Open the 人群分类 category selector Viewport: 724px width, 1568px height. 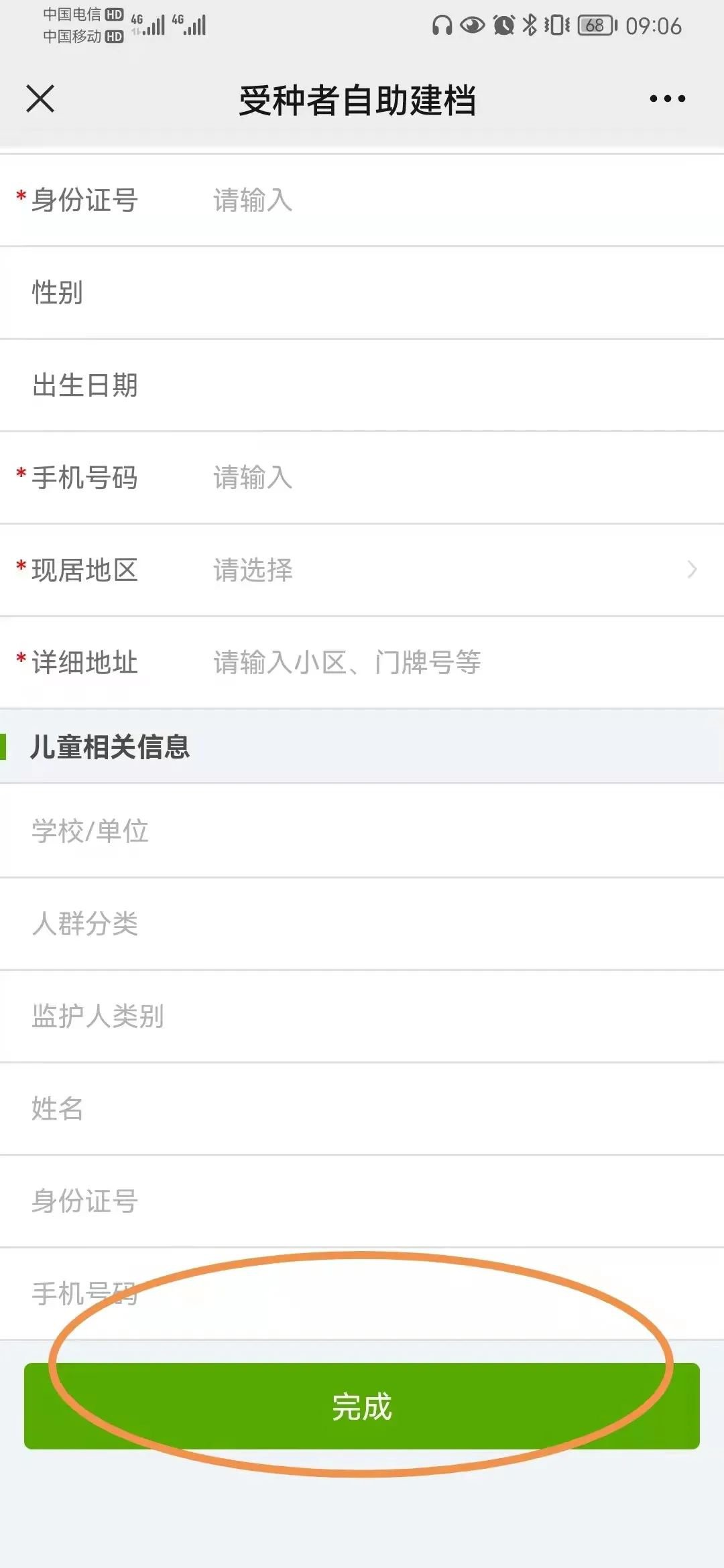362,923
